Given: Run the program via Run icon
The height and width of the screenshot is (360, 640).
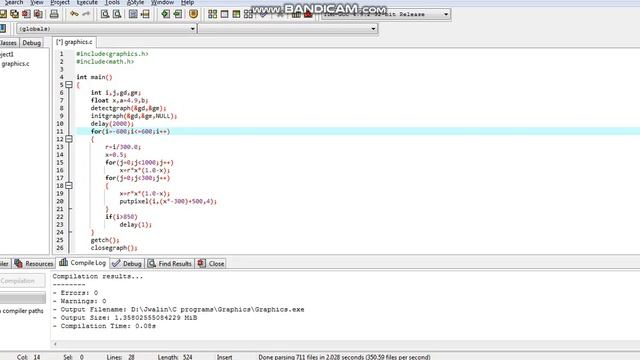Looking at the screenshot, I should coord(224,14).
